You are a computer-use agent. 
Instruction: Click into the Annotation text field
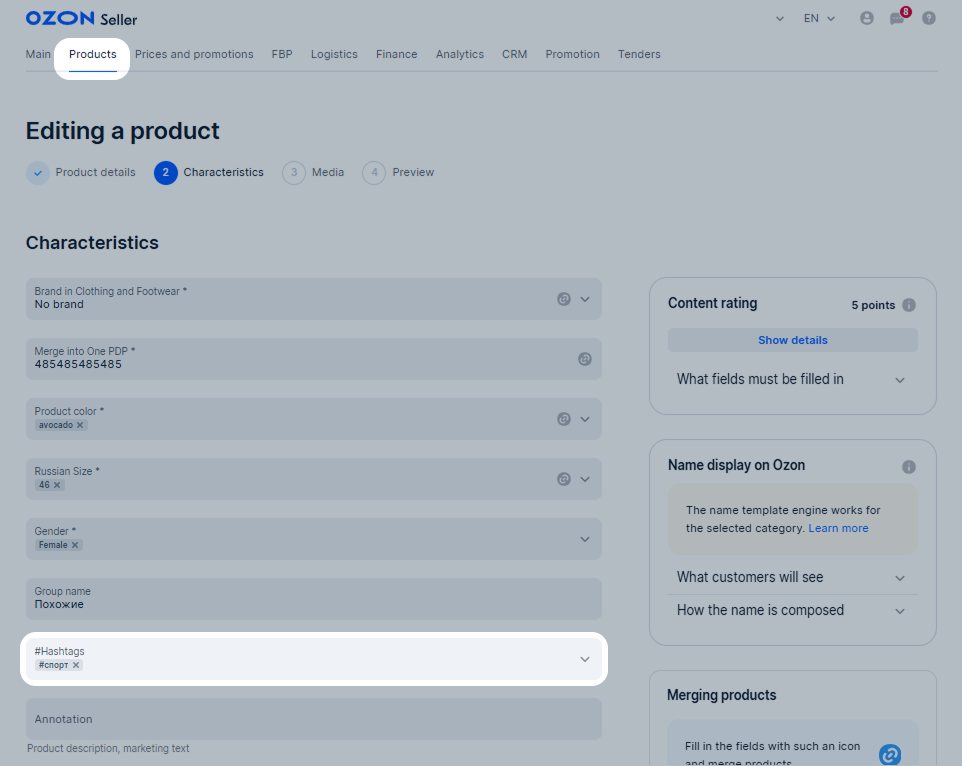point(314,719)
